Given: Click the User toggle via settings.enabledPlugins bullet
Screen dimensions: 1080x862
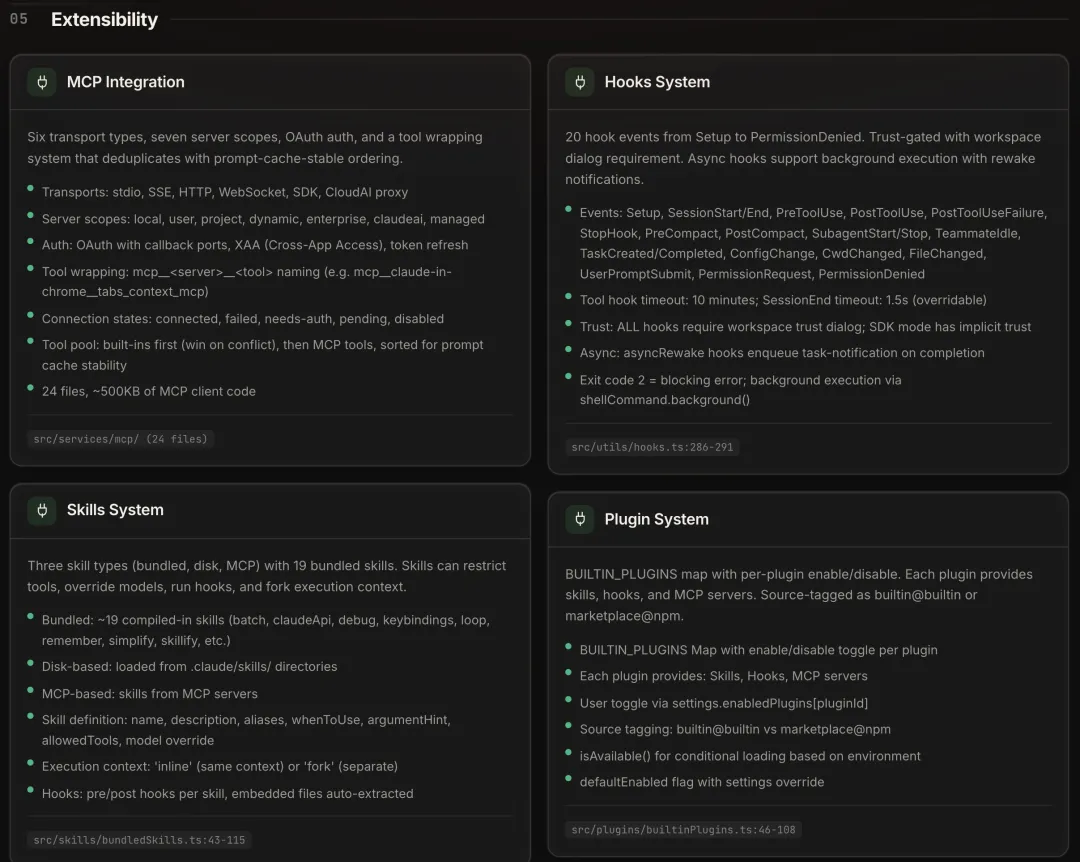Looking at the screenshot, I should [723, 703].
